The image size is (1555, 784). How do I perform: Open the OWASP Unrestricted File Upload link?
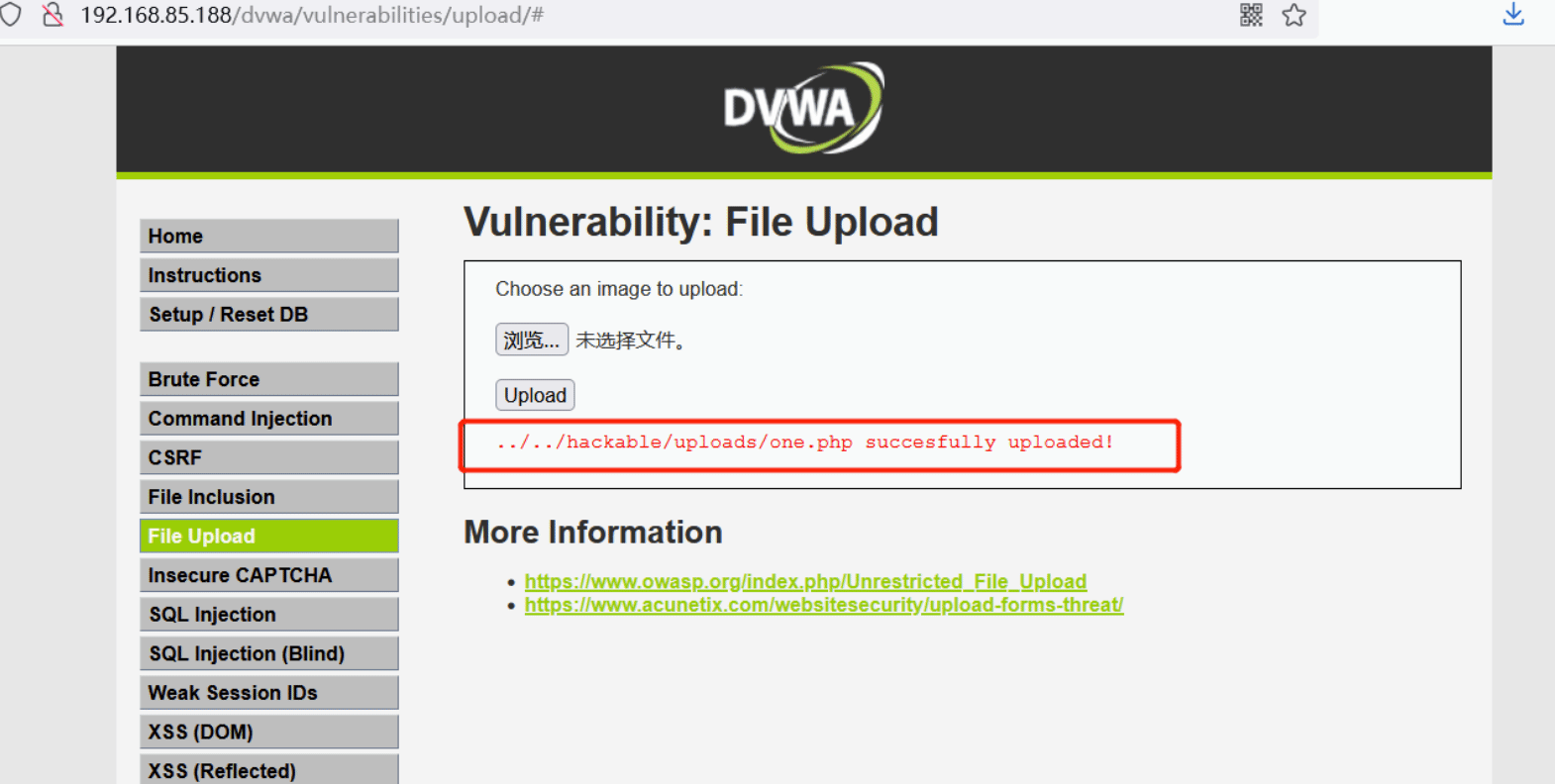click(805, 581)
